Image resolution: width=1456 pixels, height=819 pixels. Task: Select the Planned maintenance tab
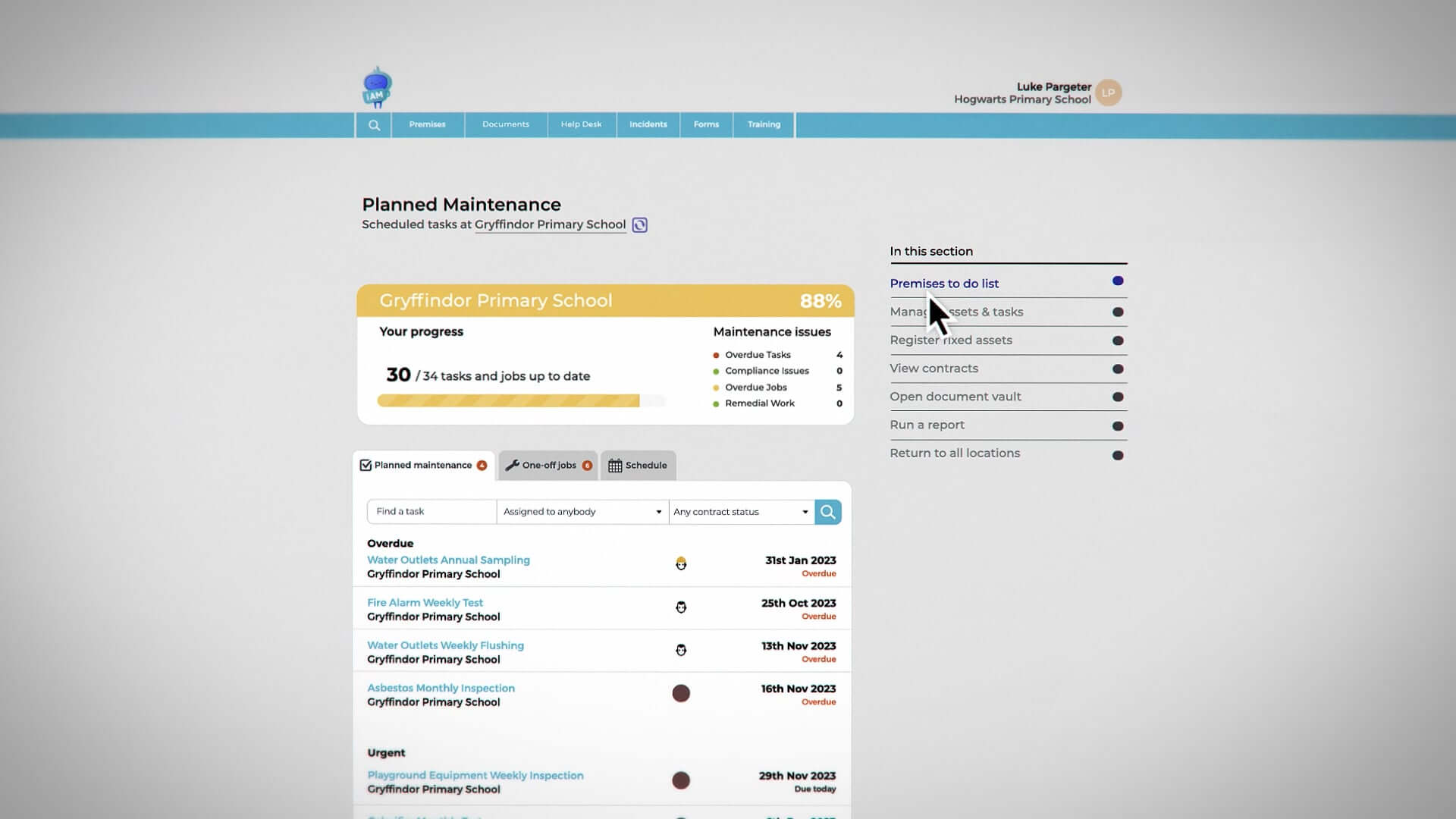pos(423,466)
